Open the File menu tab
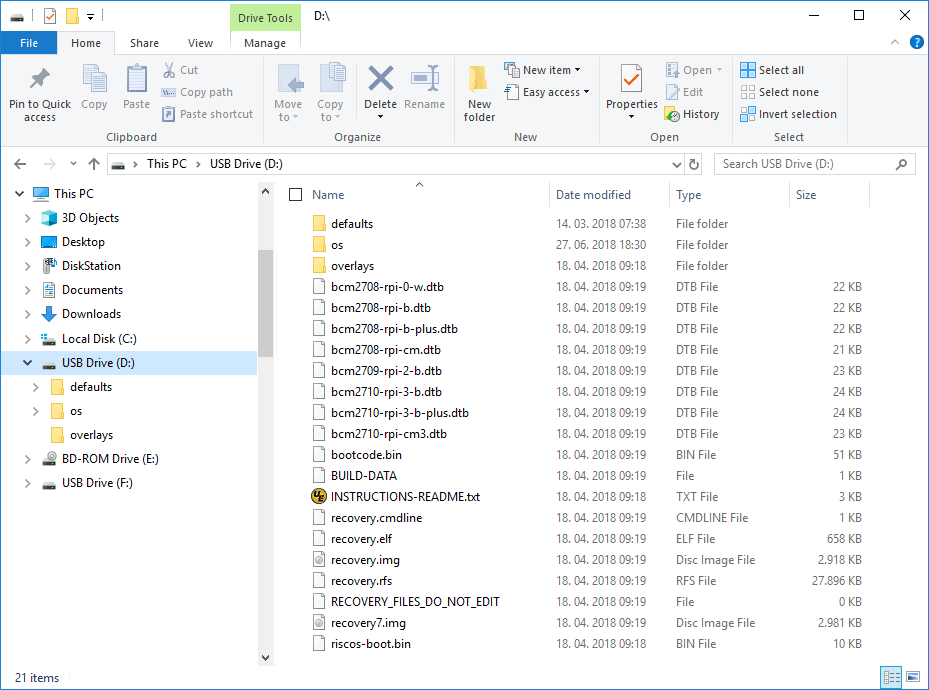This screenshot has height=690, width=929. point(29,43)
